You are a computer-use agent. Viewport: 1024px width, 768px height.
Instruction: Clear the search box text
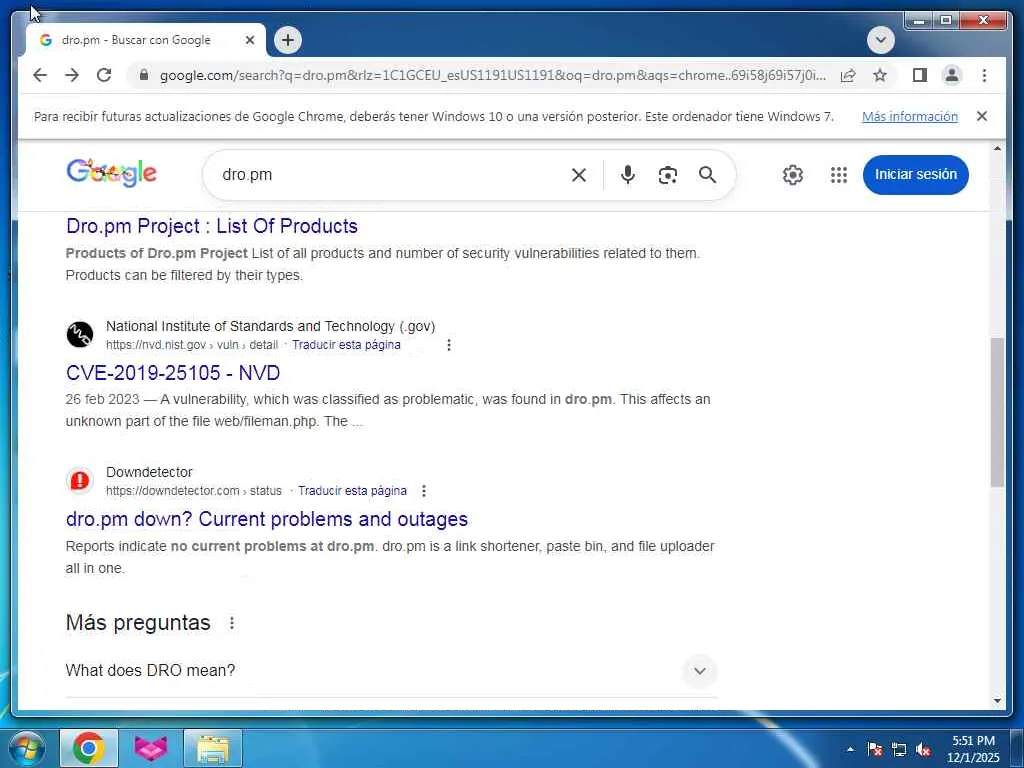579,175
